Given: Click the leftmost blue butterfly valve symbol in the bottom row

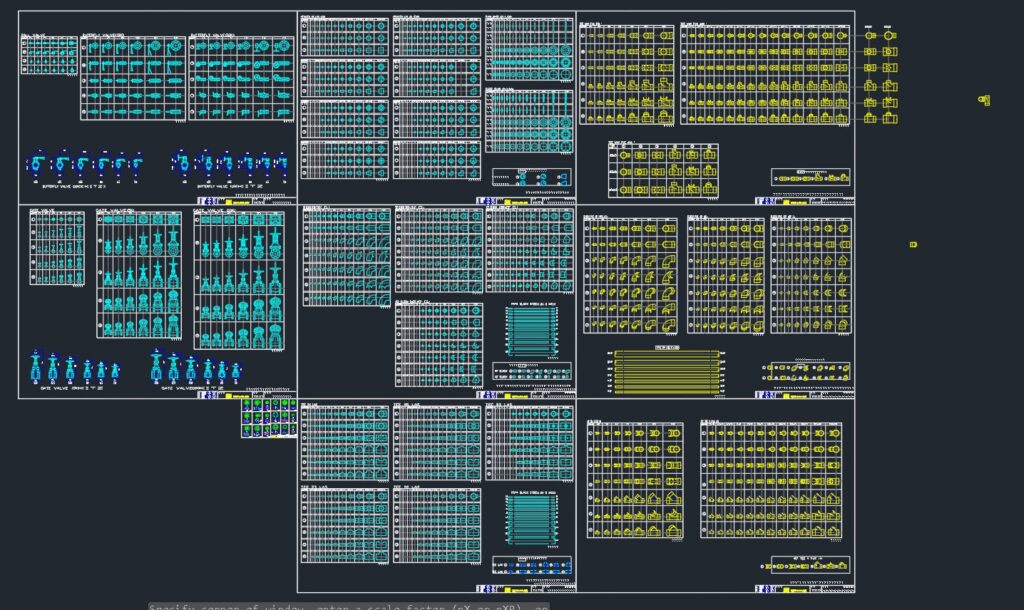Looking at the screenshot, I should click(x=37, y=163).
